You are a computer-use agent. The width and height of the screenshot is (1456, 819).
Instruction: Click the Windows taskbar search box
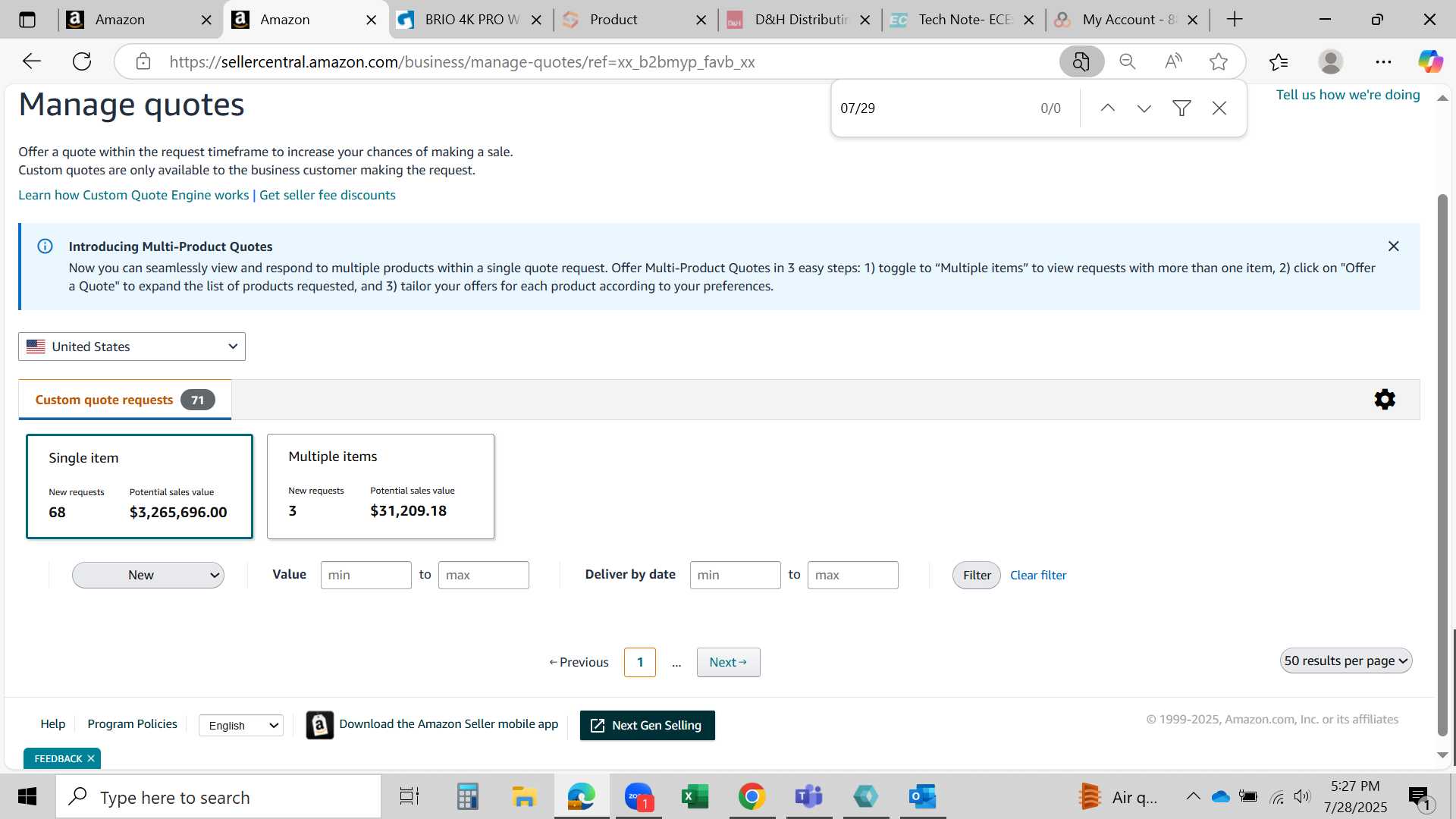(218, 797)
